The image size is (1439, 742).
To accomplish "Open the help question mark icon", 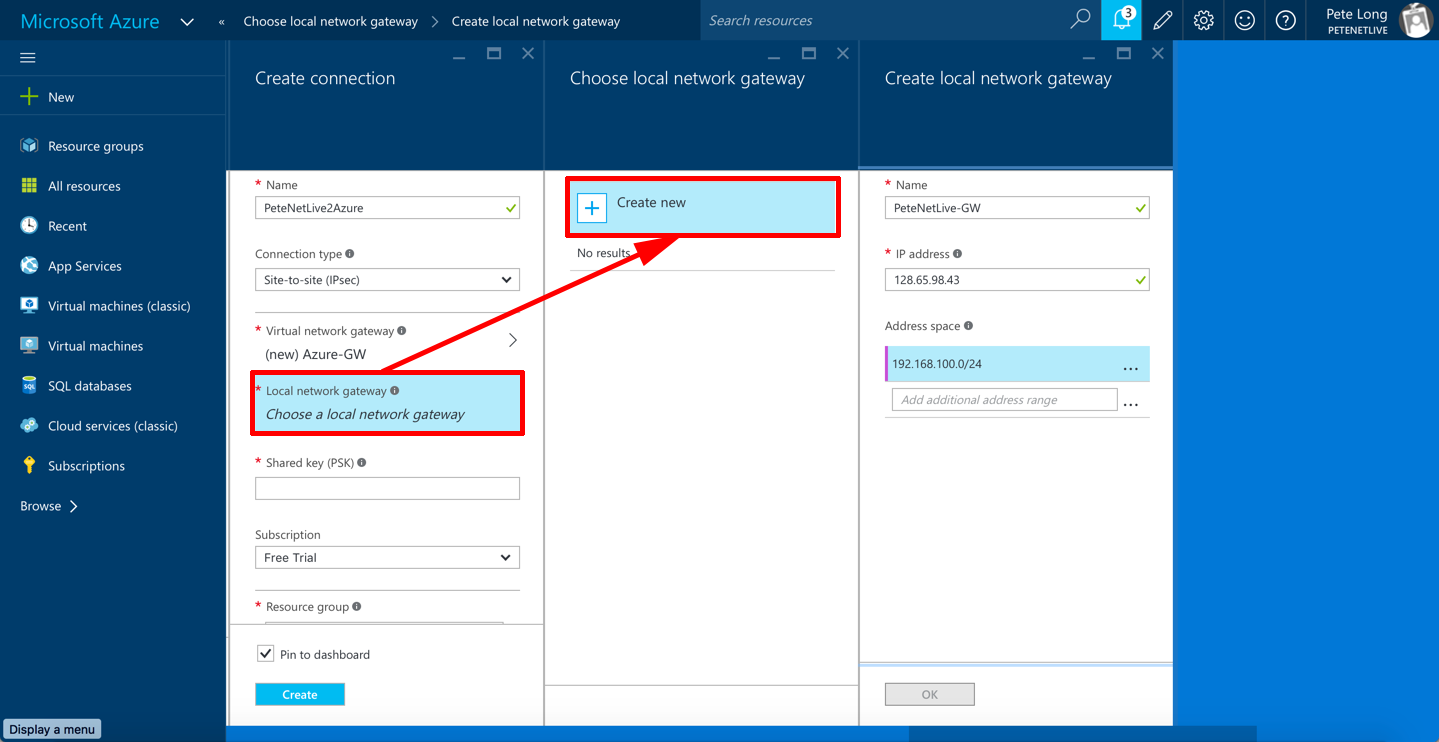I will click(1286, 20).
